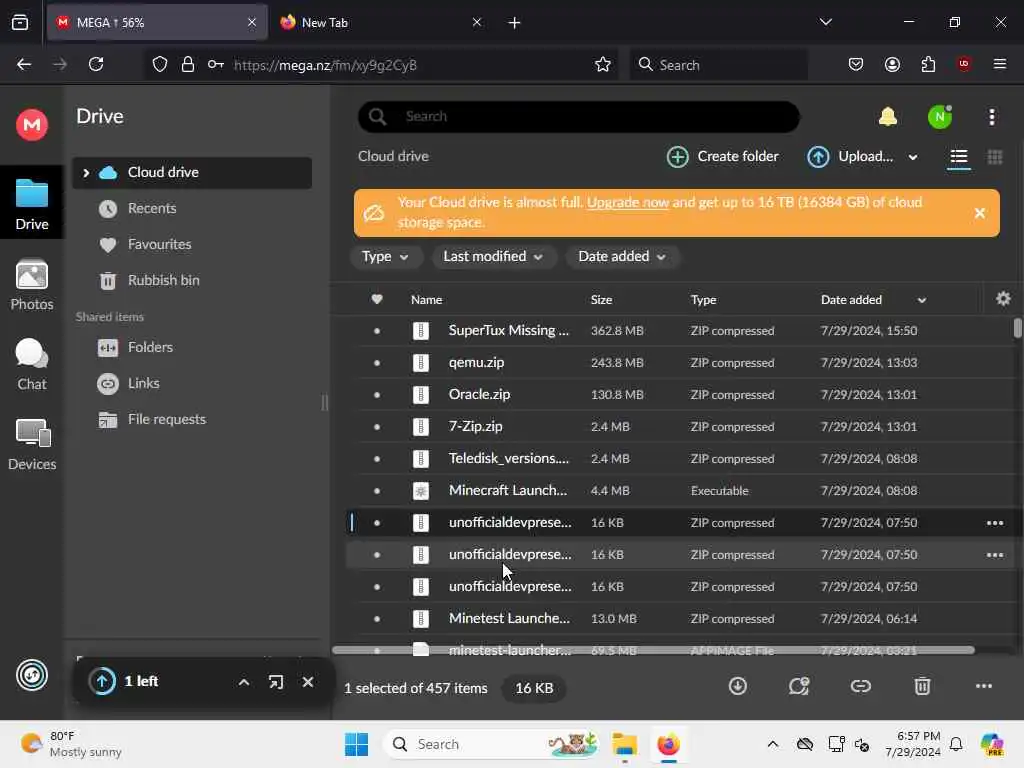
Task: Click Create folder
Action: pyautogui.click(x=722, y=157)
